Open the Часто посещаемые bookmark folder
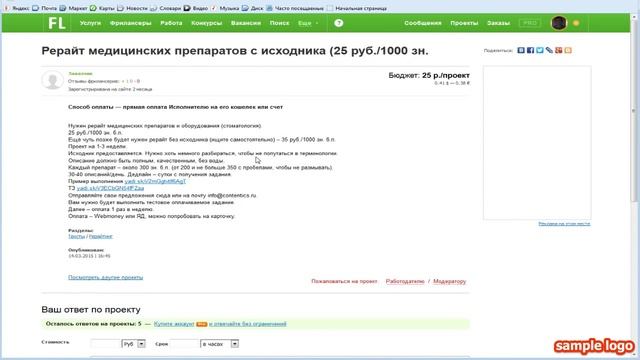Image resolution: width=640 pixels, height=360 pixels. pos(295,8)
